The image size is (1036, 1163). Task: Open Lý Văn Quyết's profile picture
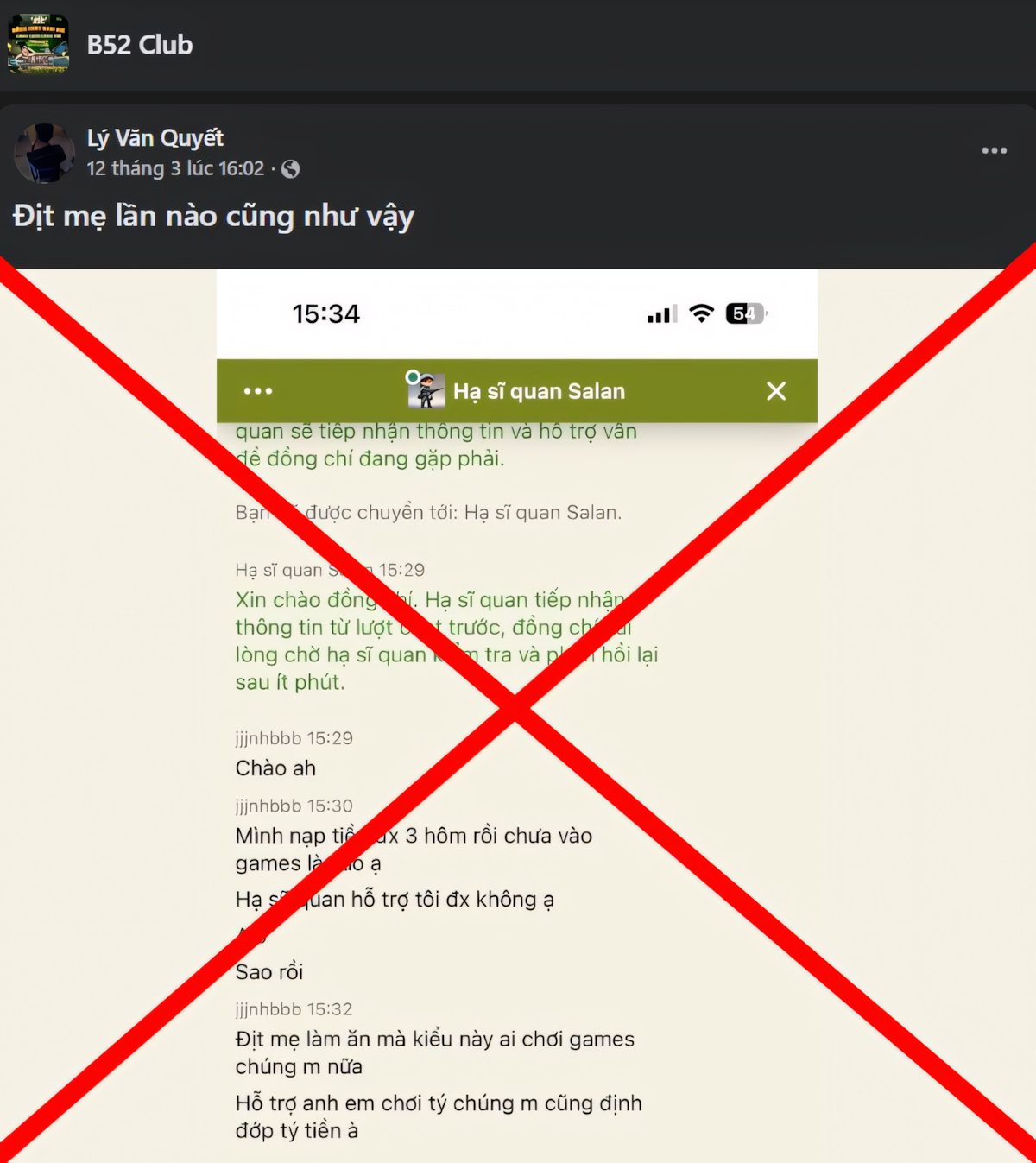point(44,153)
